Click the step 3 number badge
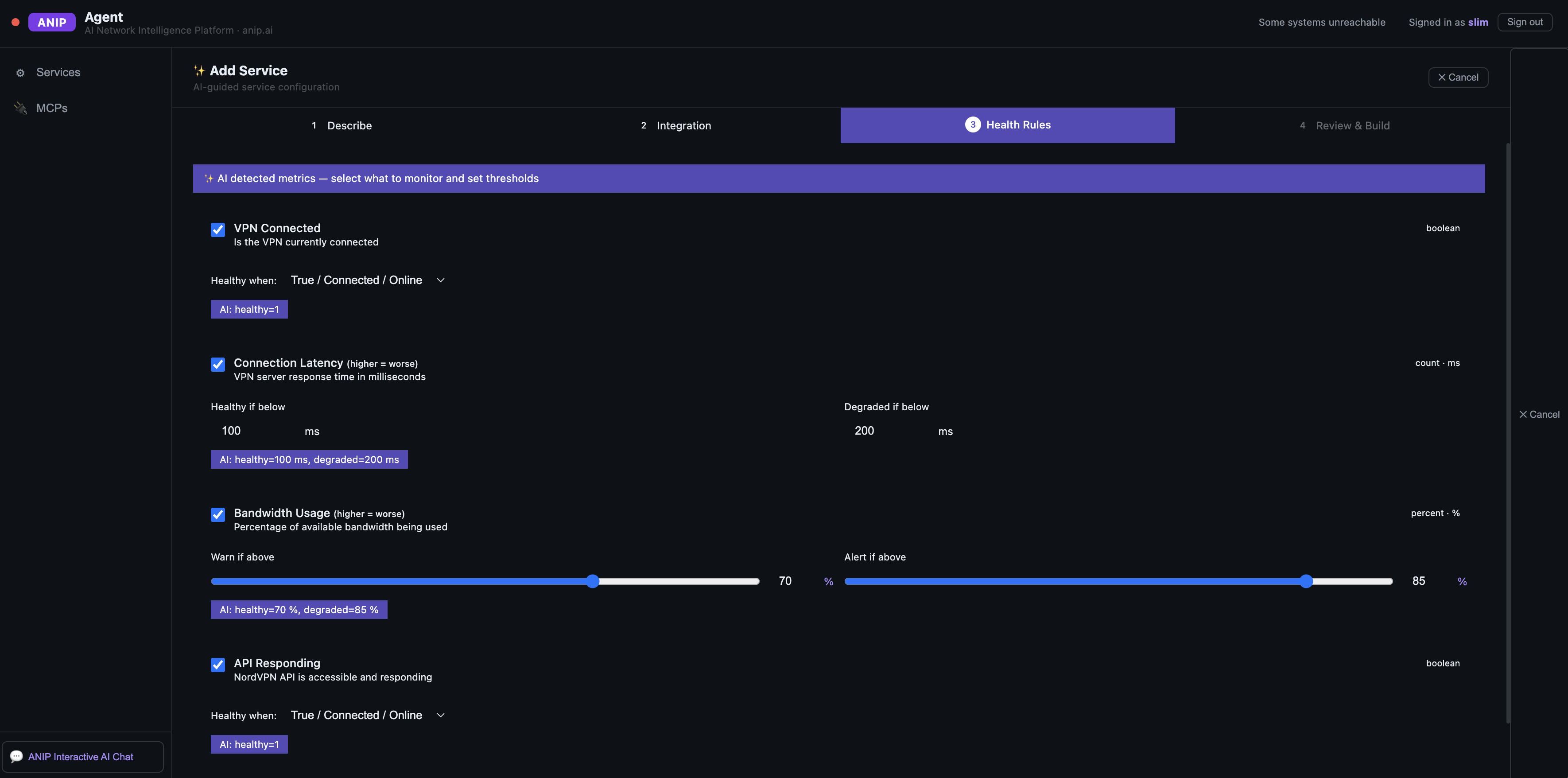1568x778 pixels. click(973, 125)
